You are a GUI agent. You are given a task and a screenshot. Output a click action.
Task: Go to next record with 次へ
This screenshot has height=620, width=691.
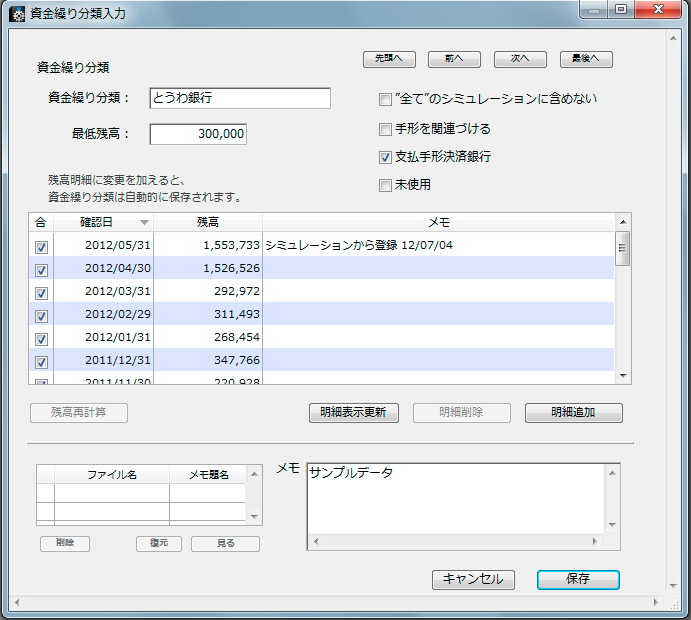pyautogui.click(x=520, y=59)
